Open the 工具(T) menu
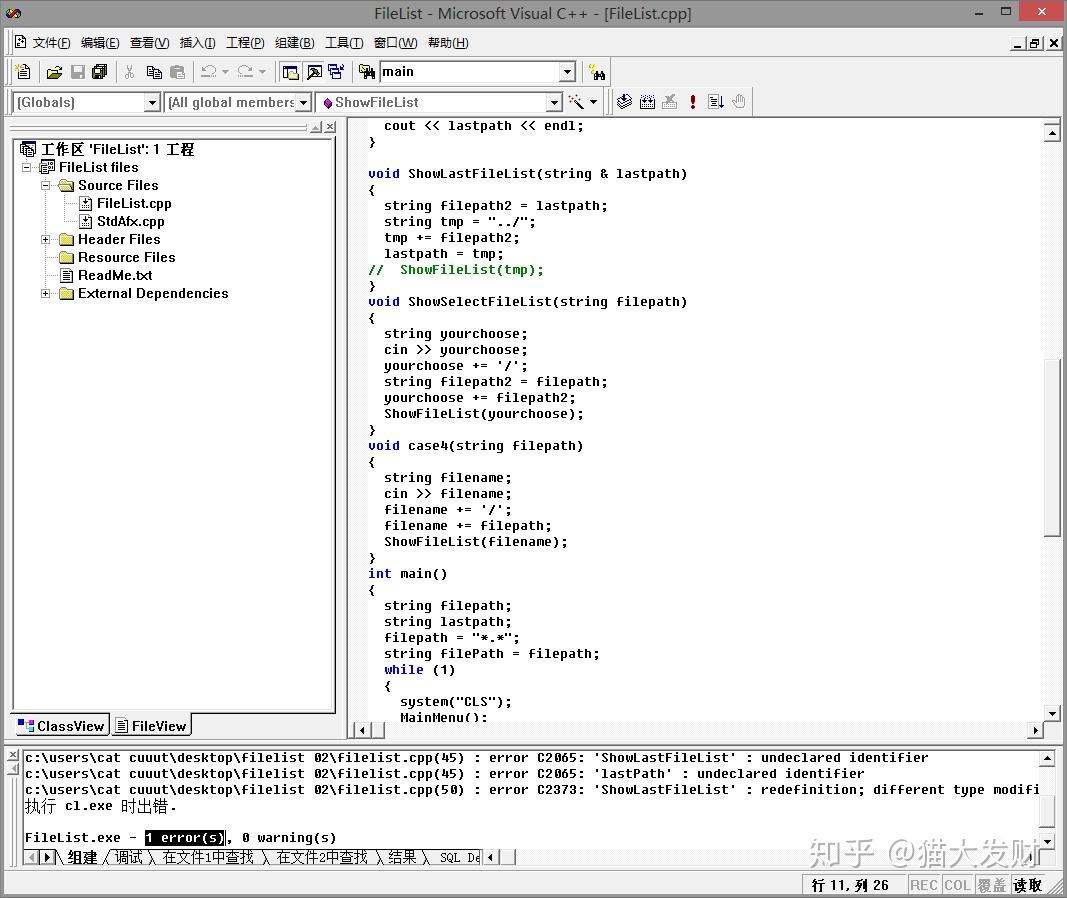 pyautogui.click(x=344, y=43)
